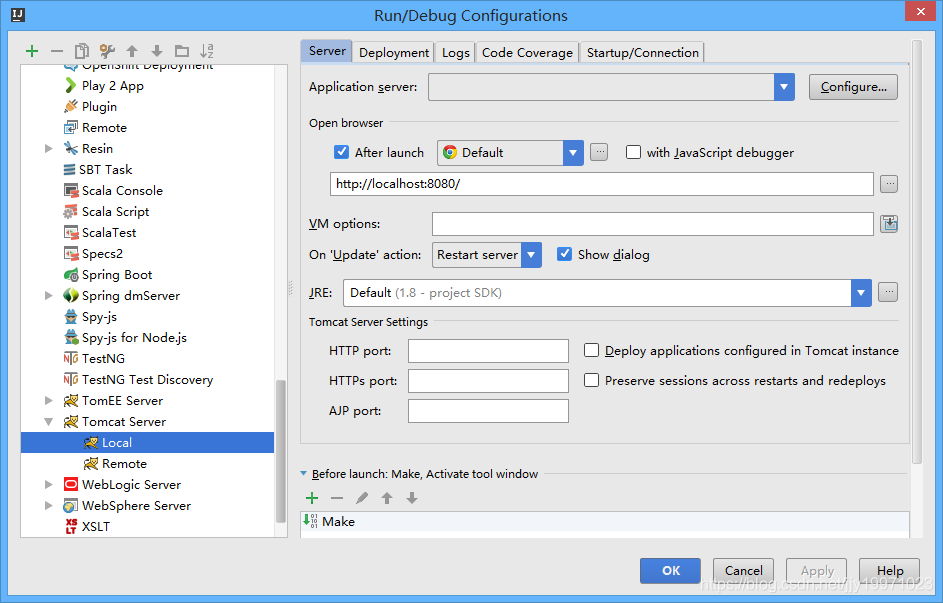Viewport: 943px width, 603px height.
Task: Enable Preserve sessions across restarts checkbox
Action: click(592, 381)
